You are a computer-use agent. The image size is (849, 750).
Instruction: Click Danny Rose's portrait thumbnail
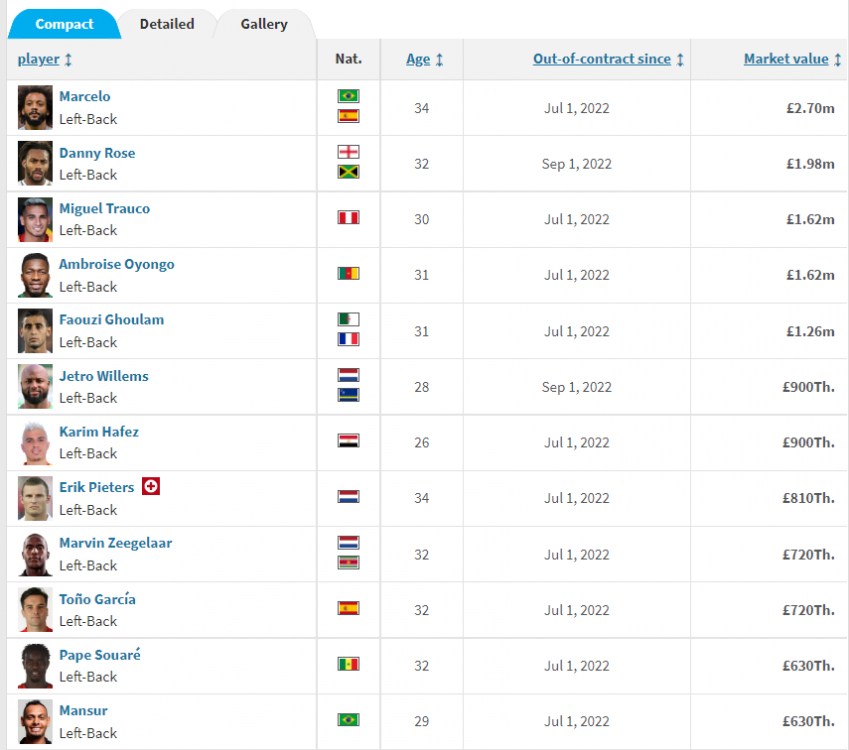tap(35, 163)
